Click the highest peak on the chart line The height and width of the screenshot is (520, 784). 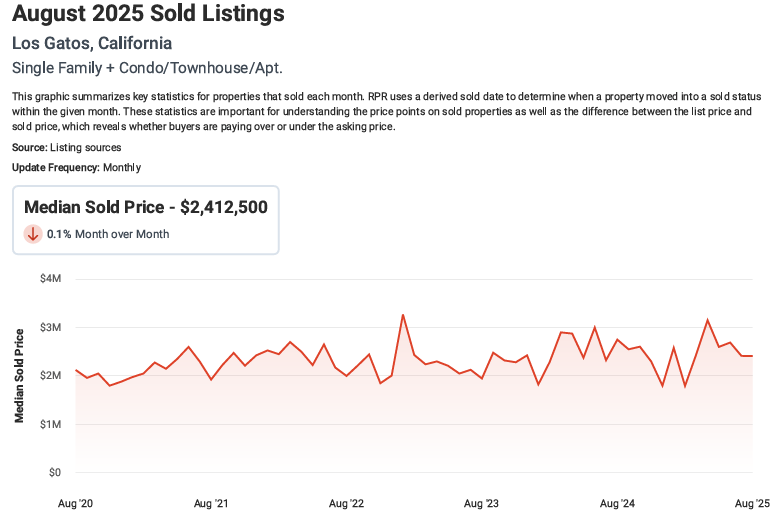click(402, 315)
